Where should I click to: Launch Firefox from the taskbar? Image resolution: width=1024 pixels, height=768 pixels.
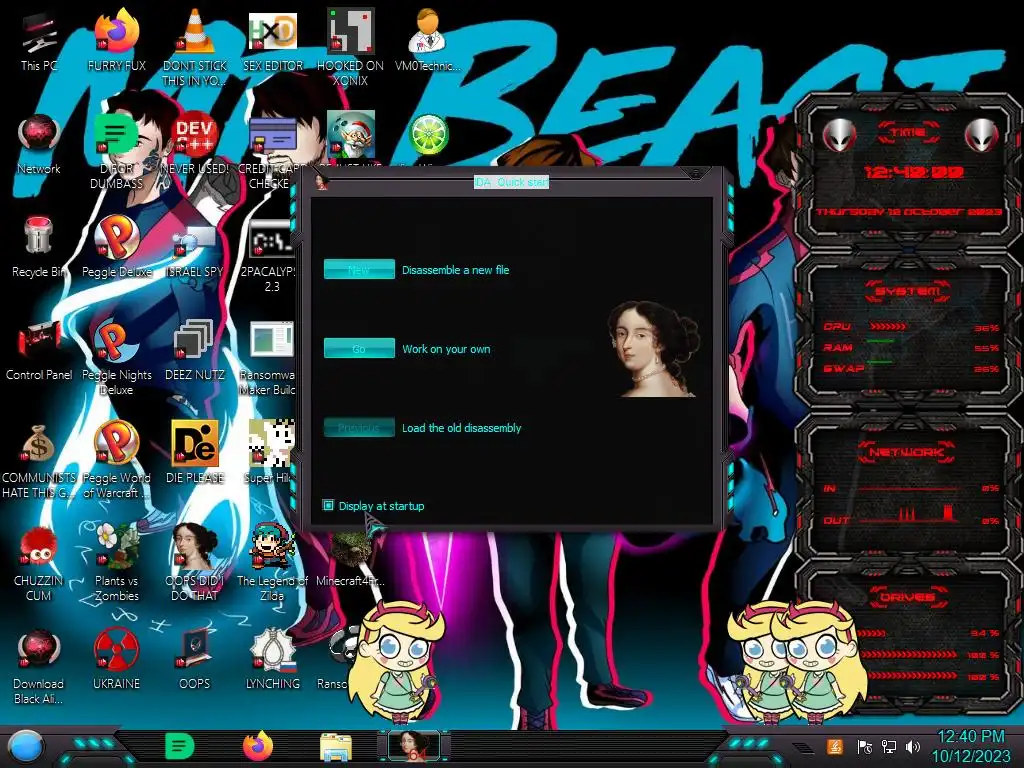coord(258,746)
